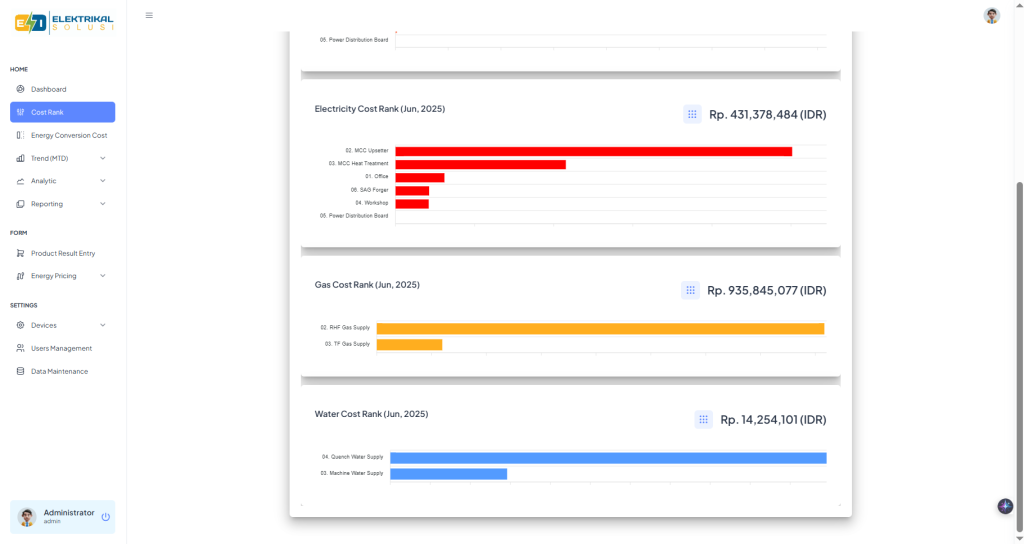The image size is (1024, 544).
Task: Click grid icon beside Electricity cost total
Action: coord(692,115)
